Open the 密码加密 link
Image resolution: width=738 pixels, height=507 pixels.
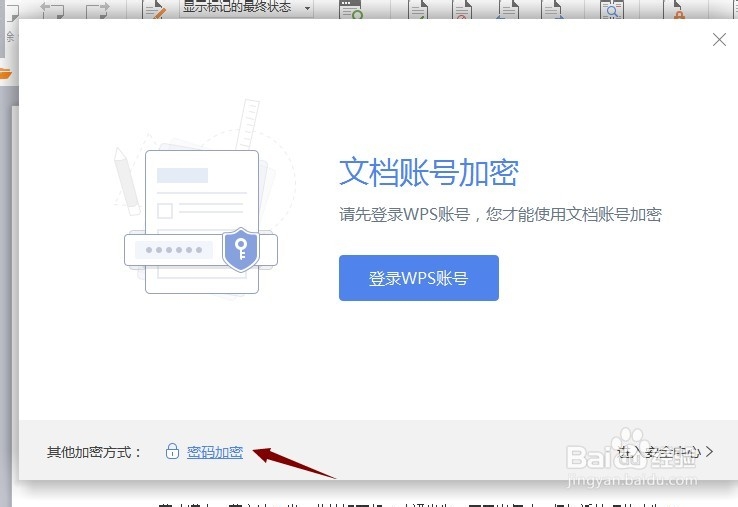(x=215, y=452)
